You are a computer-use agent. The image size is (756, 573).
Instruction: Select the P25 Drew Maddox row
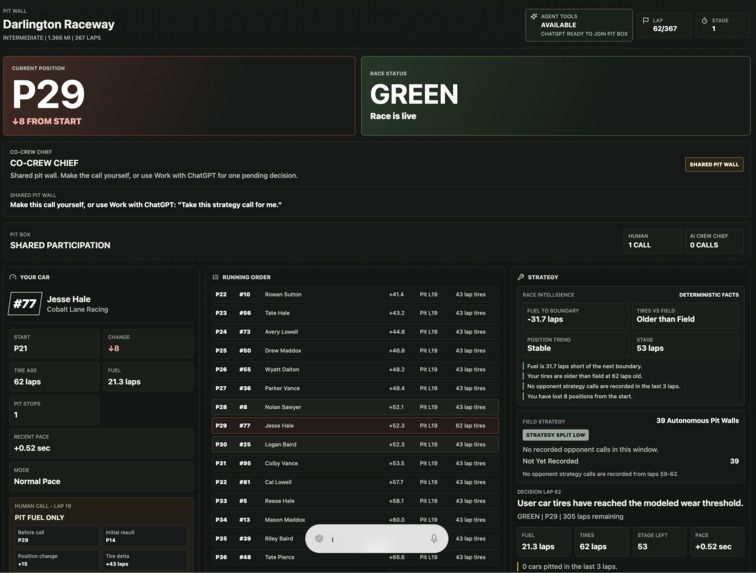click(355, 351)
